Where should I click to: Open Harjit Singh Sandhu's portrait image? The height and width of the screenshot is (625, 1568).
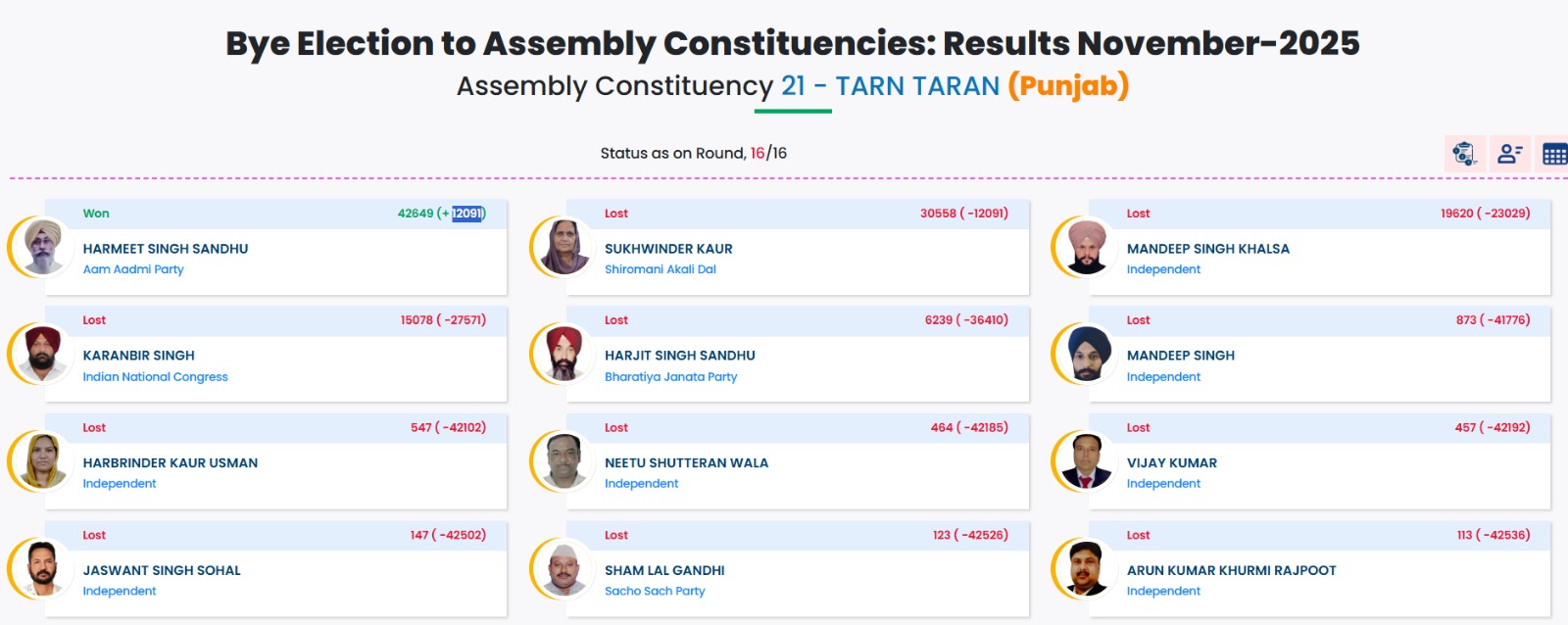(564, 354)
